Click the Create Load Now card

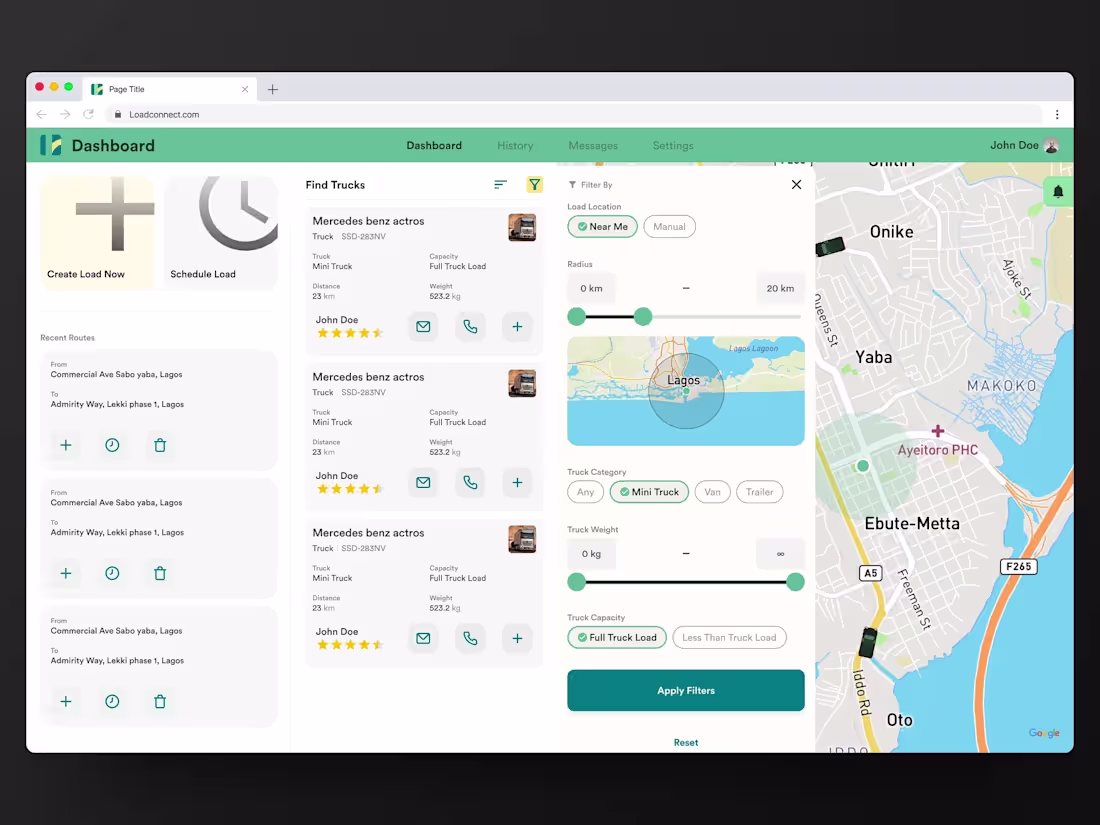pyautogui.click(x=97, y=232)
